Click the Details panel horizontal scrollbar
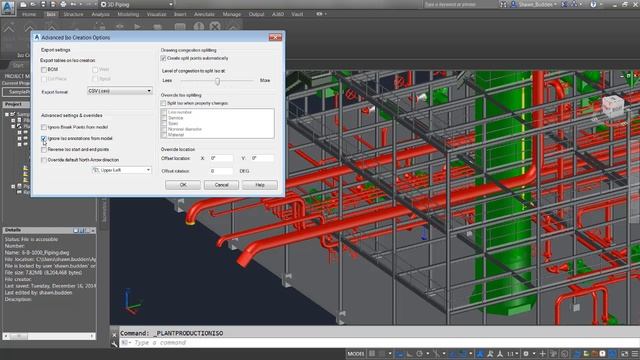 pos(49,336)
